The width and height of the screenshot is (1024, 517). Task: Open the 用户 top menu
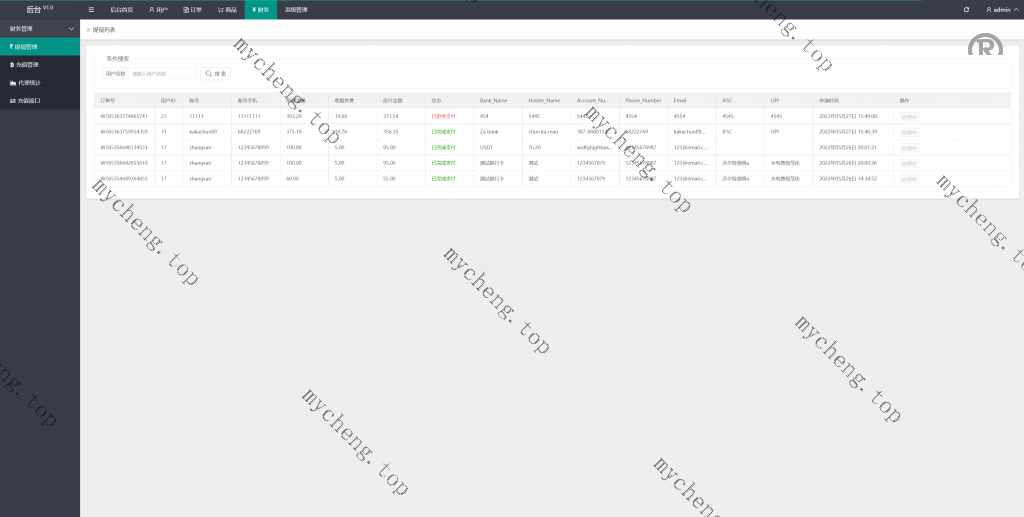tap(158, 9)
